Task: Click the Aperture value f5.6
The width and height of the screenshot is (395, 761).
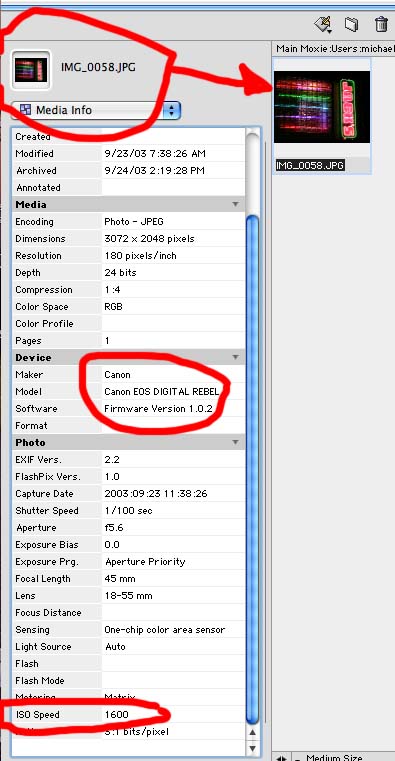Action: coord(114,528)
